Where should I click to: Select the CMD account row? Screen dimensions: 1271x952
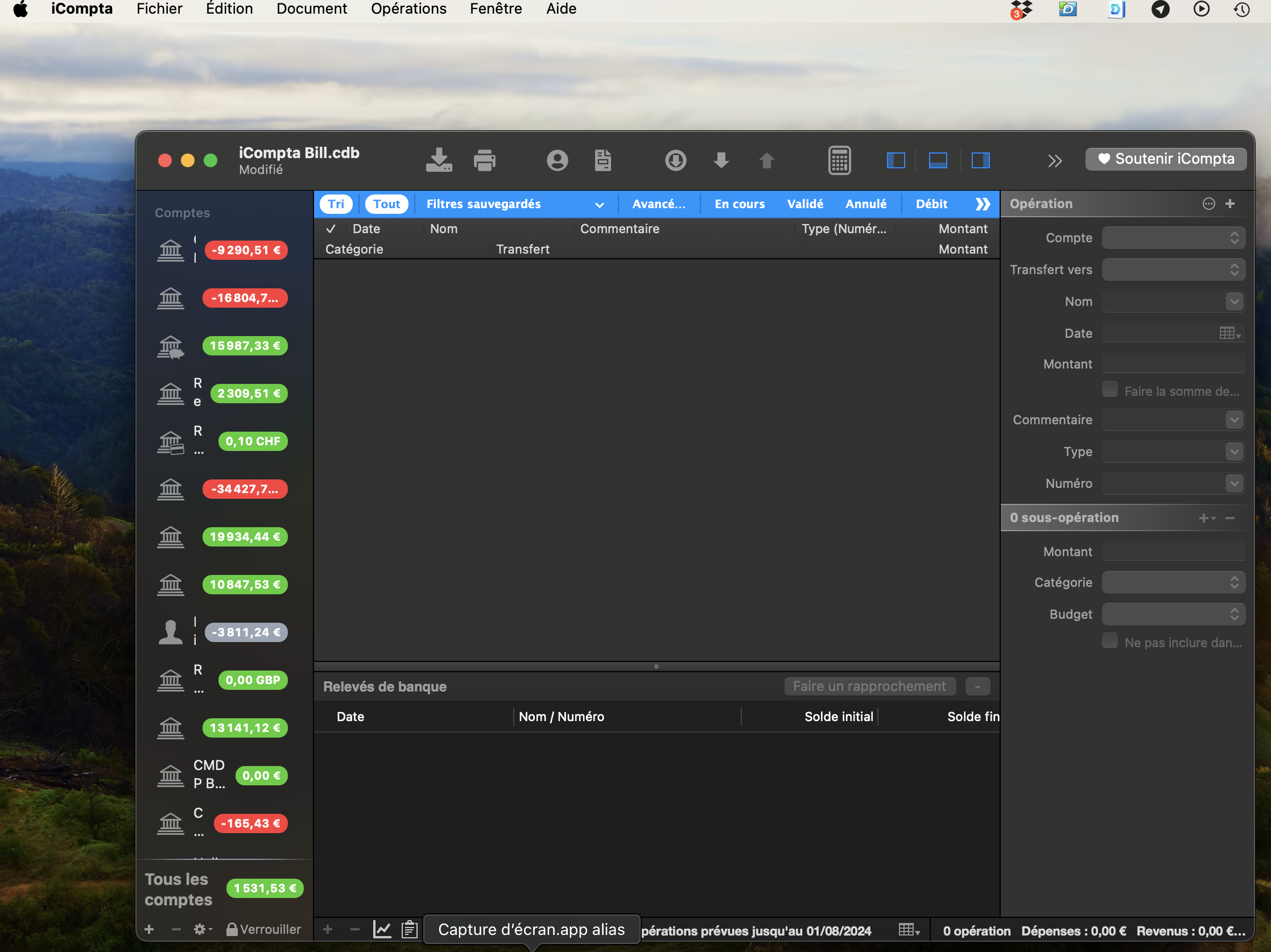tap(224, 776)
